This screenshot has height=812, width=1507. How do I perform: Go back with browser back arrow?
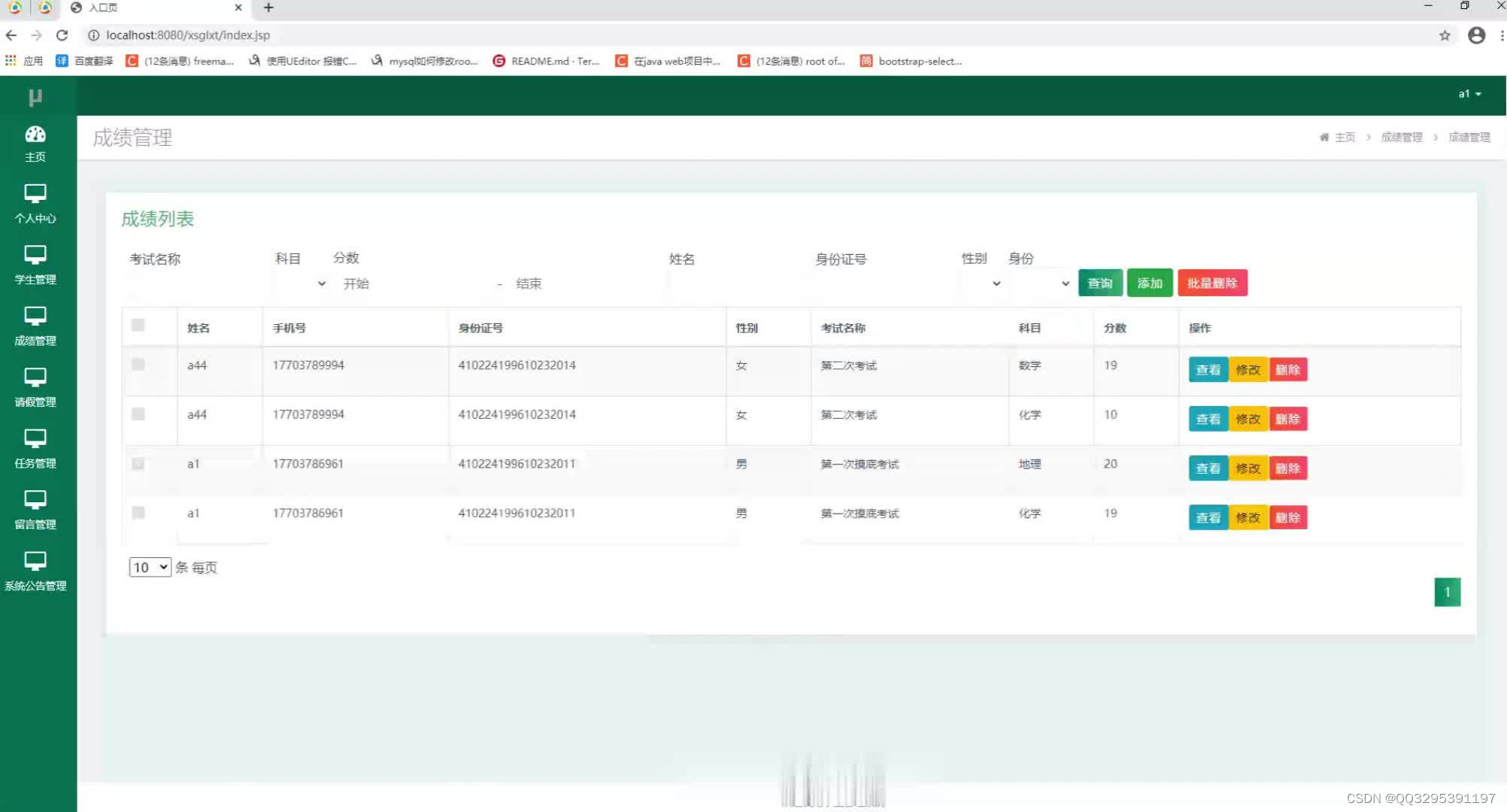pos(11,35)
